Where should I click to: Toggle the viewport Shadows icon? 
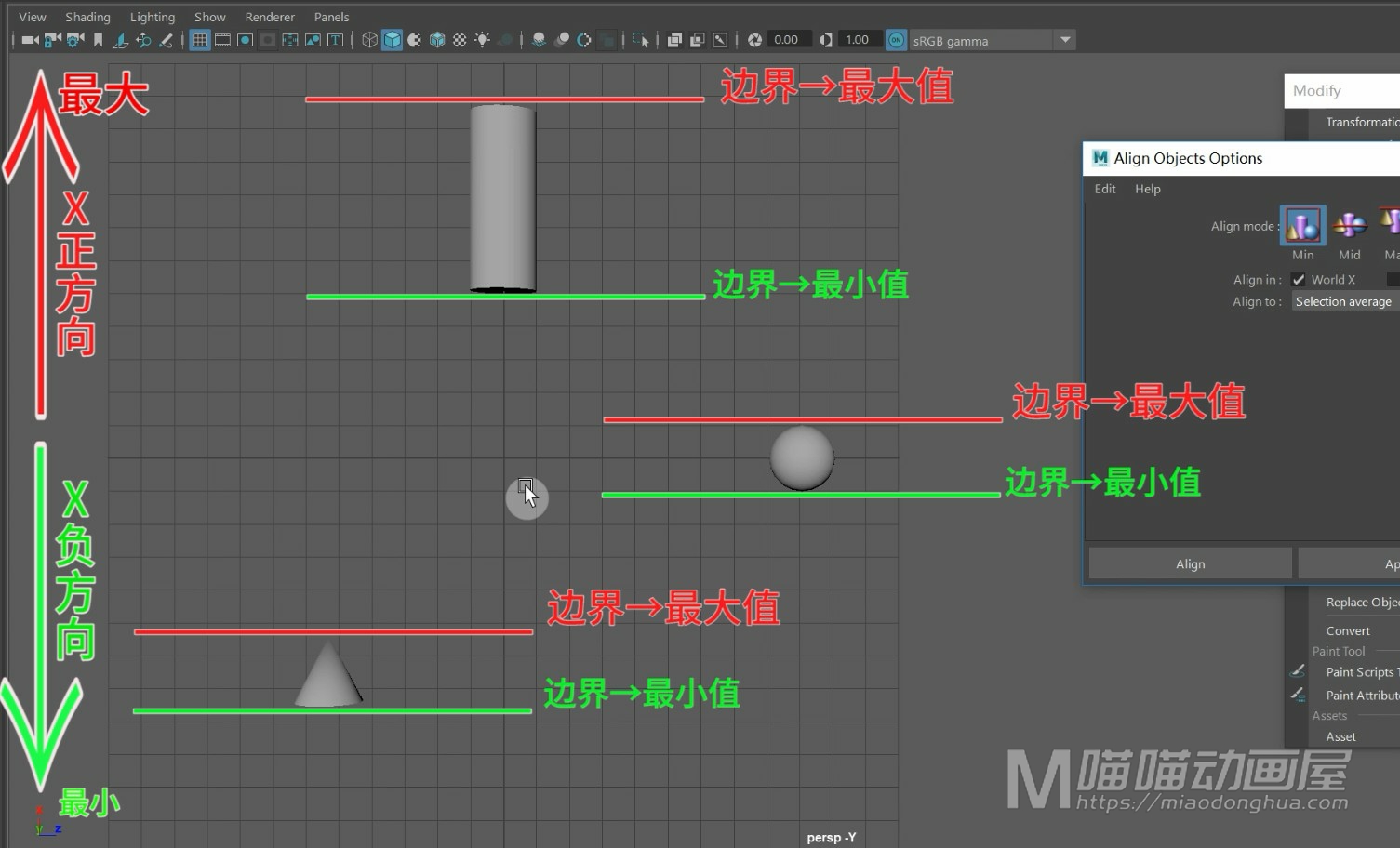505,40
